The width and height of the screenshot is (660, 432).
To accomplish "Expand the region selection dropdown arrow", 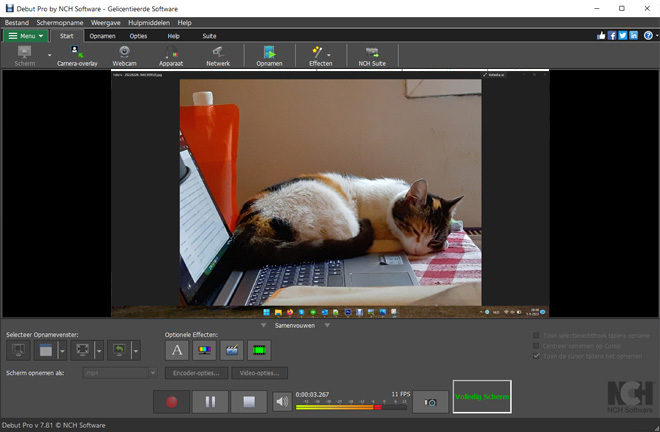I will click(99, 350).
